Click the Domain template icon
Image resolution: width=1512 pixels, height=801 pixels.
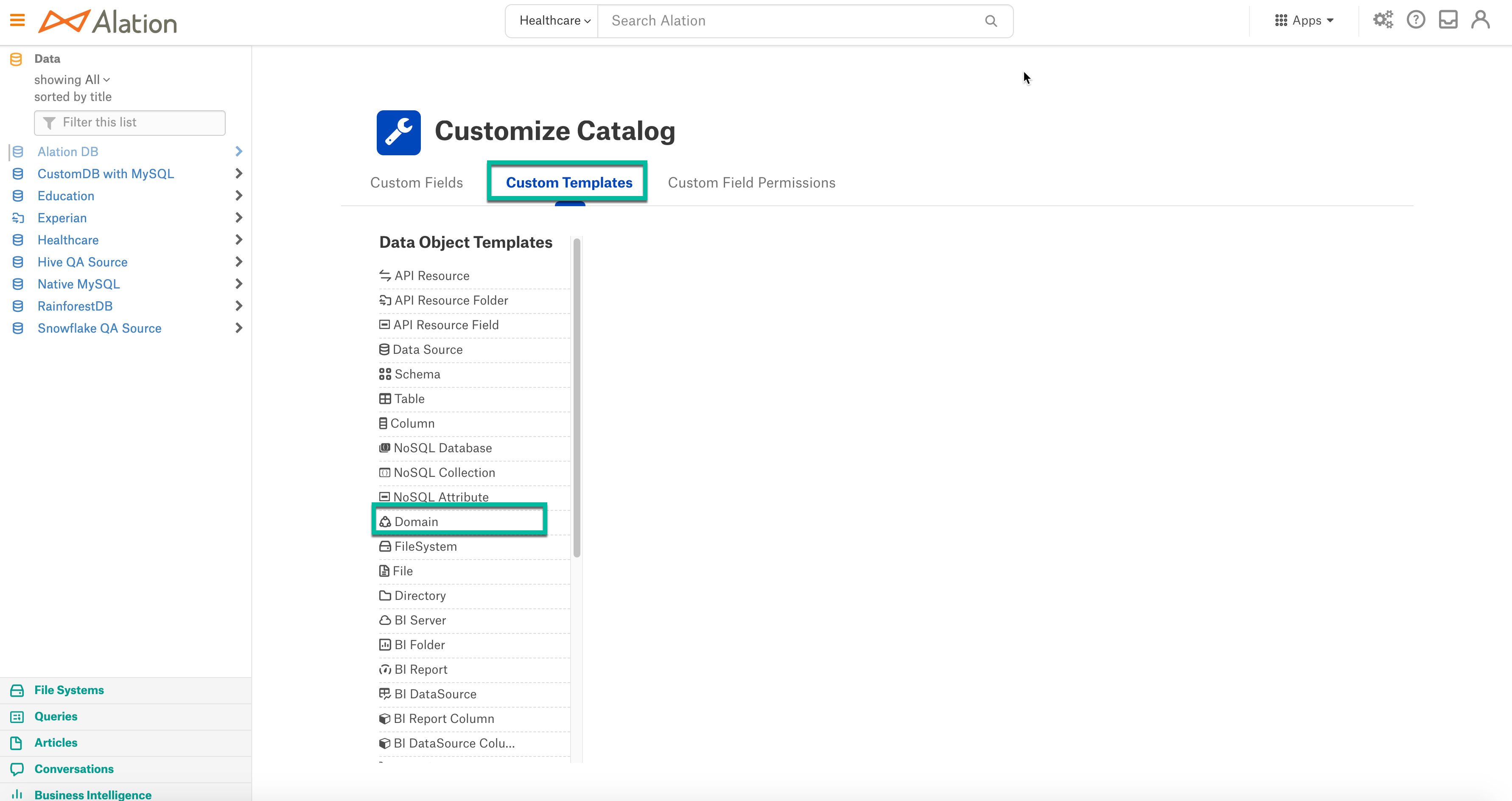(x=385, y=522)
